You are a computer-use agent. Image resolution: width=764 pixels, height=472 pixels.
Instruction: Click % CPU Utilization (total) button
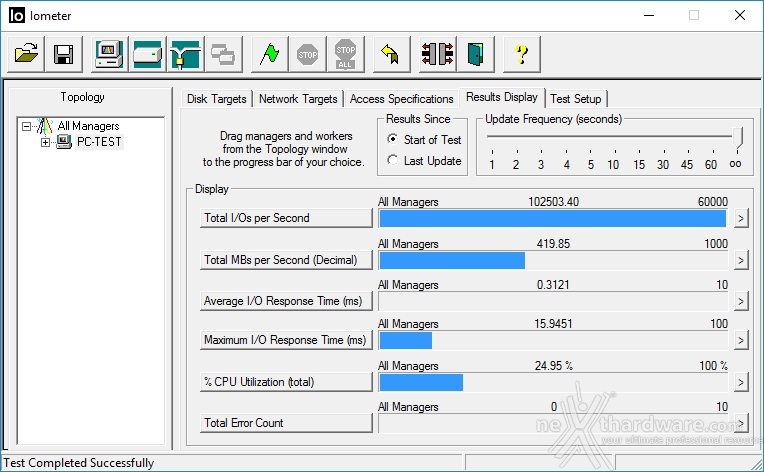pyautogui.click(x=286, y=382)
